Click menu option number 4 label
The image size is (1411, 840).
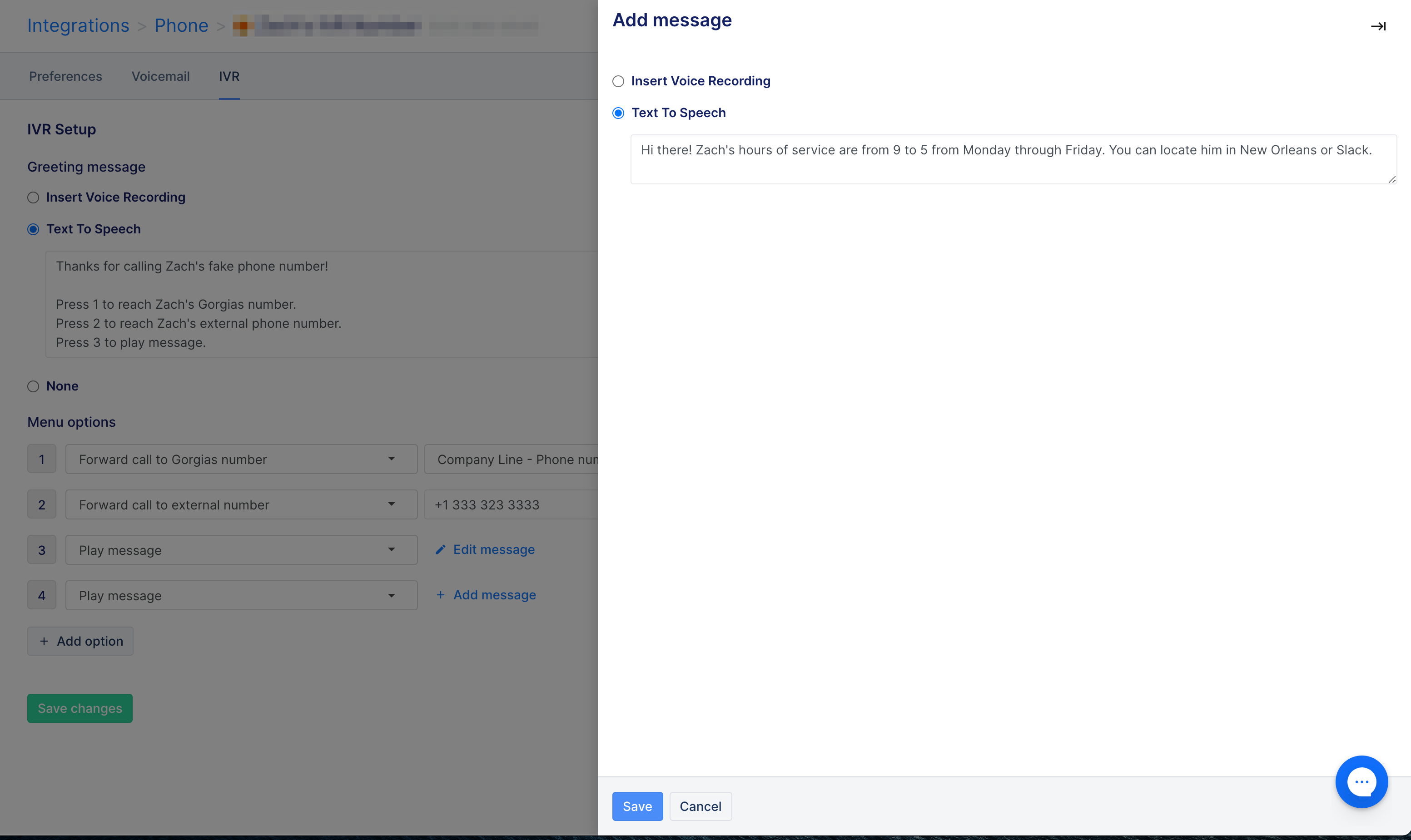42,595
